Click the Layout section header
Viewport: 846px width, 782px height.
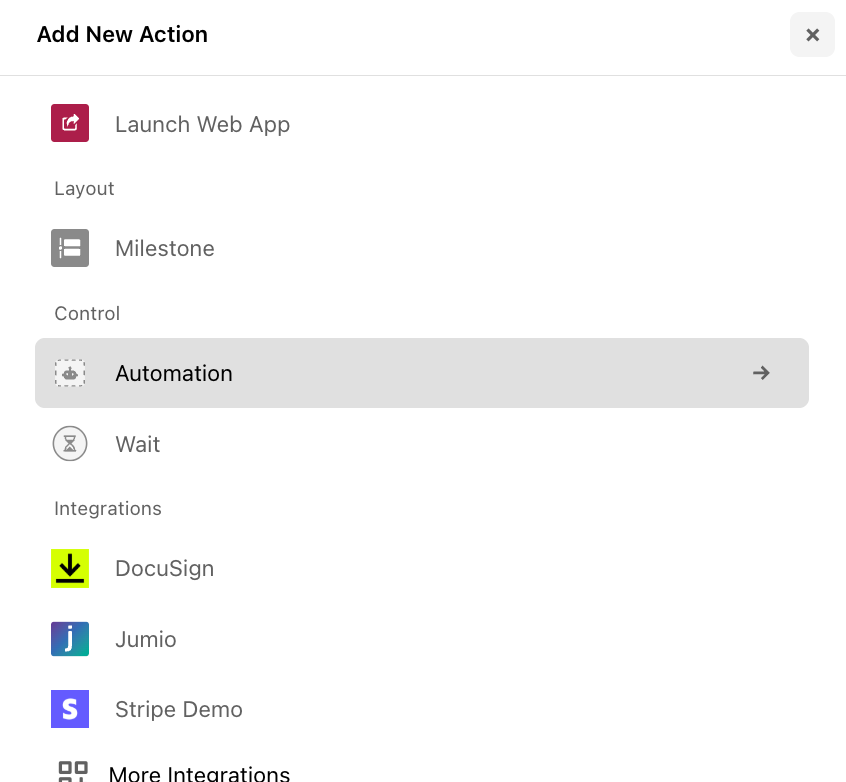click(84, 188)
